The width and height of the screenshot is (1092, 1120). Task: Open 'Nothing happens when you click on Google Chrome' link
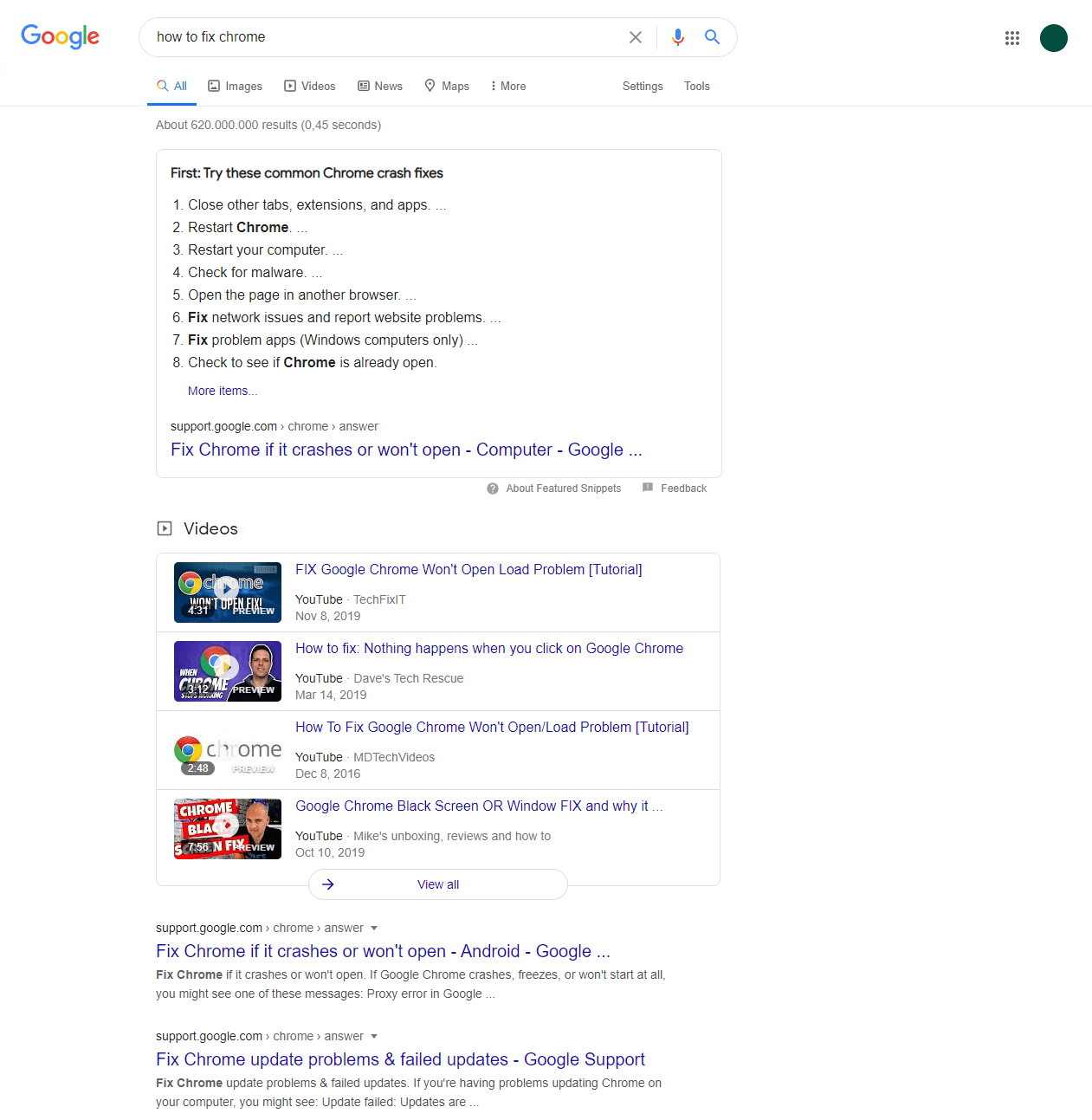(489, 648)
